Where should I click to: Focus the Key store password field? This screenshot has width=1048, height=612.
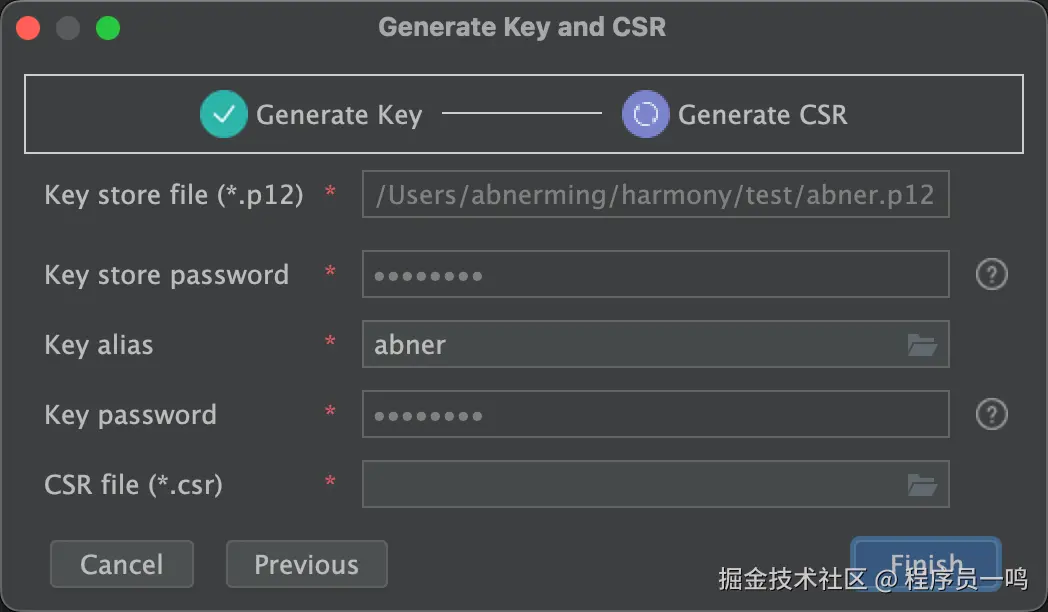click(x=655, y=275)
